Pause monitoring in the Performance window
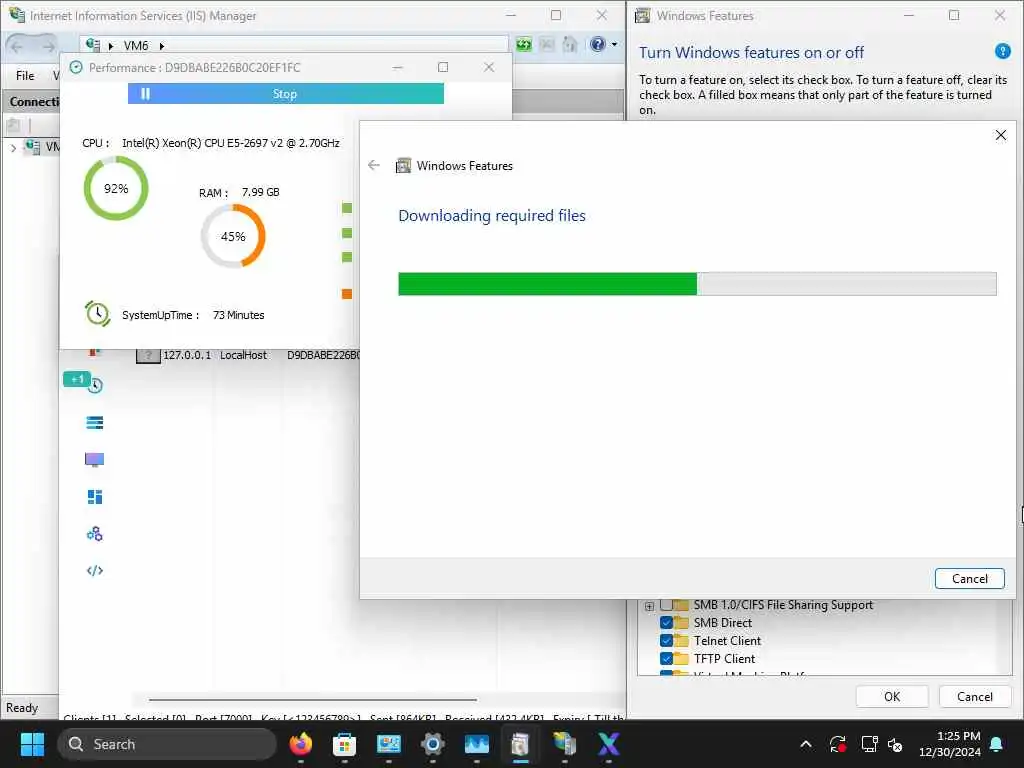Image resolution: width=1024 pixels, height=768 pixels. pos(146,94)
